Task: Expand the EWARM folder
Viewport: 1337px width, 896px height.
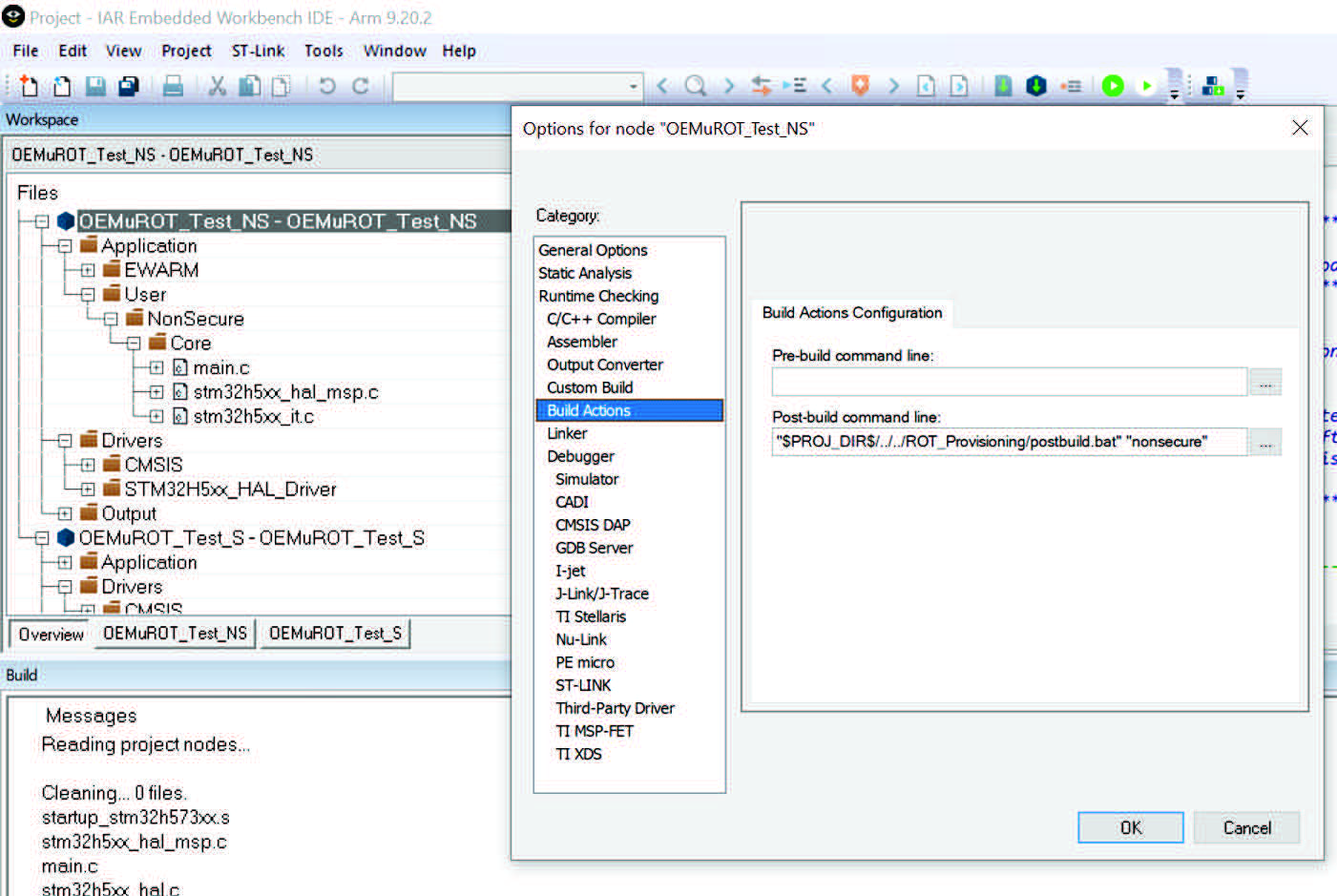Action: (88, 270)
